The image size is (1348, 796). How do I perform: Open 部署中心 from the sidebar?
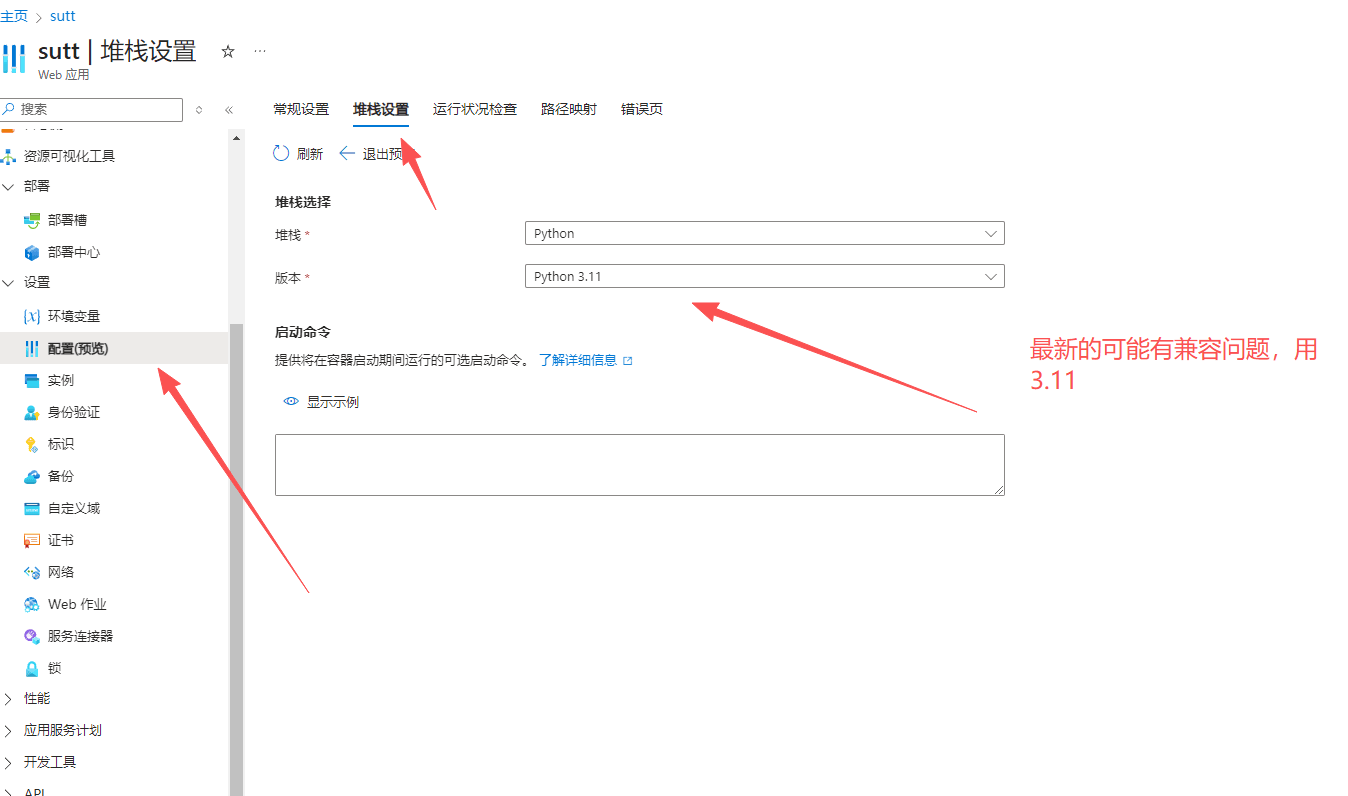pos(73,252)
